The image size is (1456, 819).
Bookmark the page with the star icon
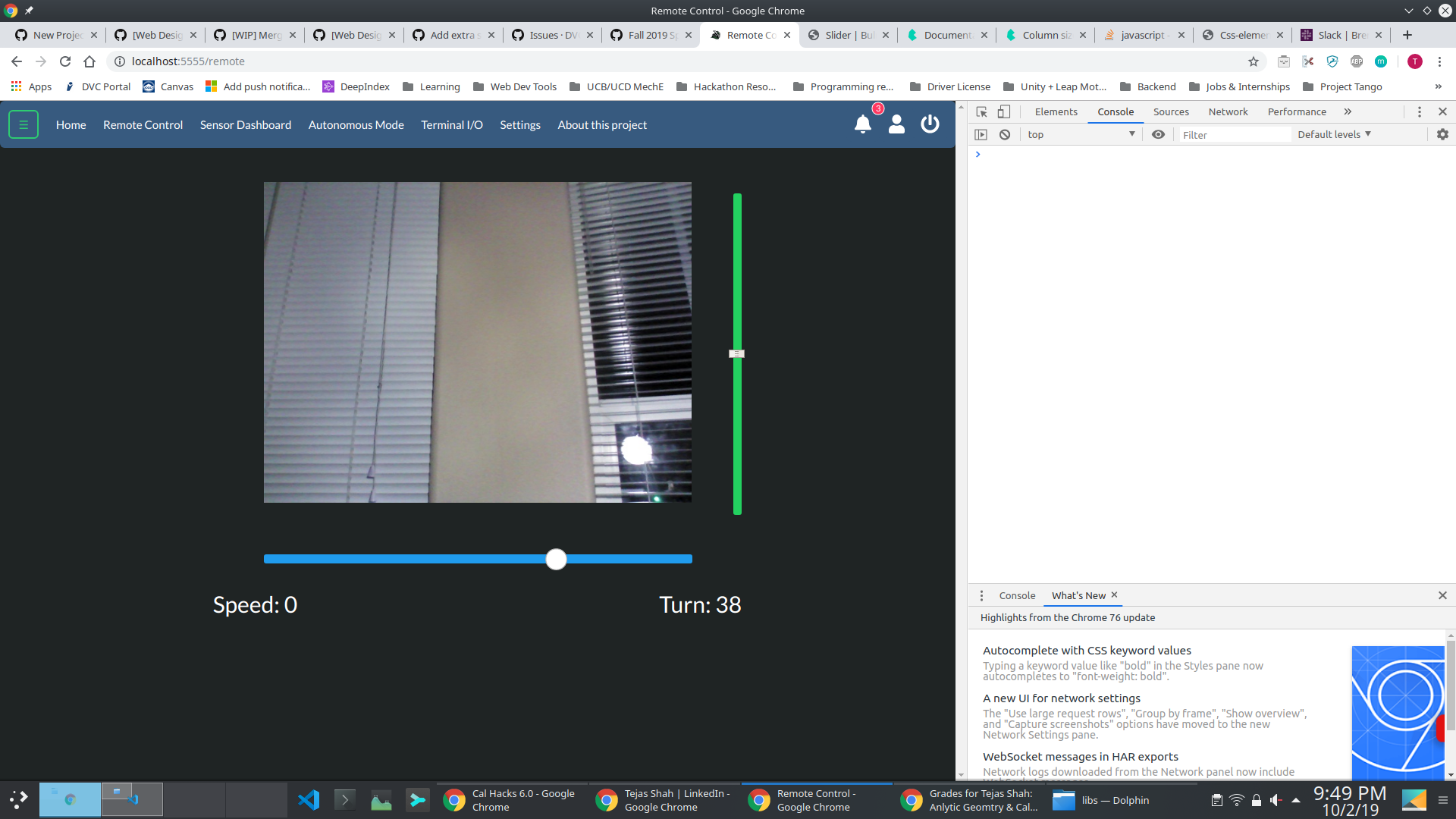click(x=1254, y=61)
